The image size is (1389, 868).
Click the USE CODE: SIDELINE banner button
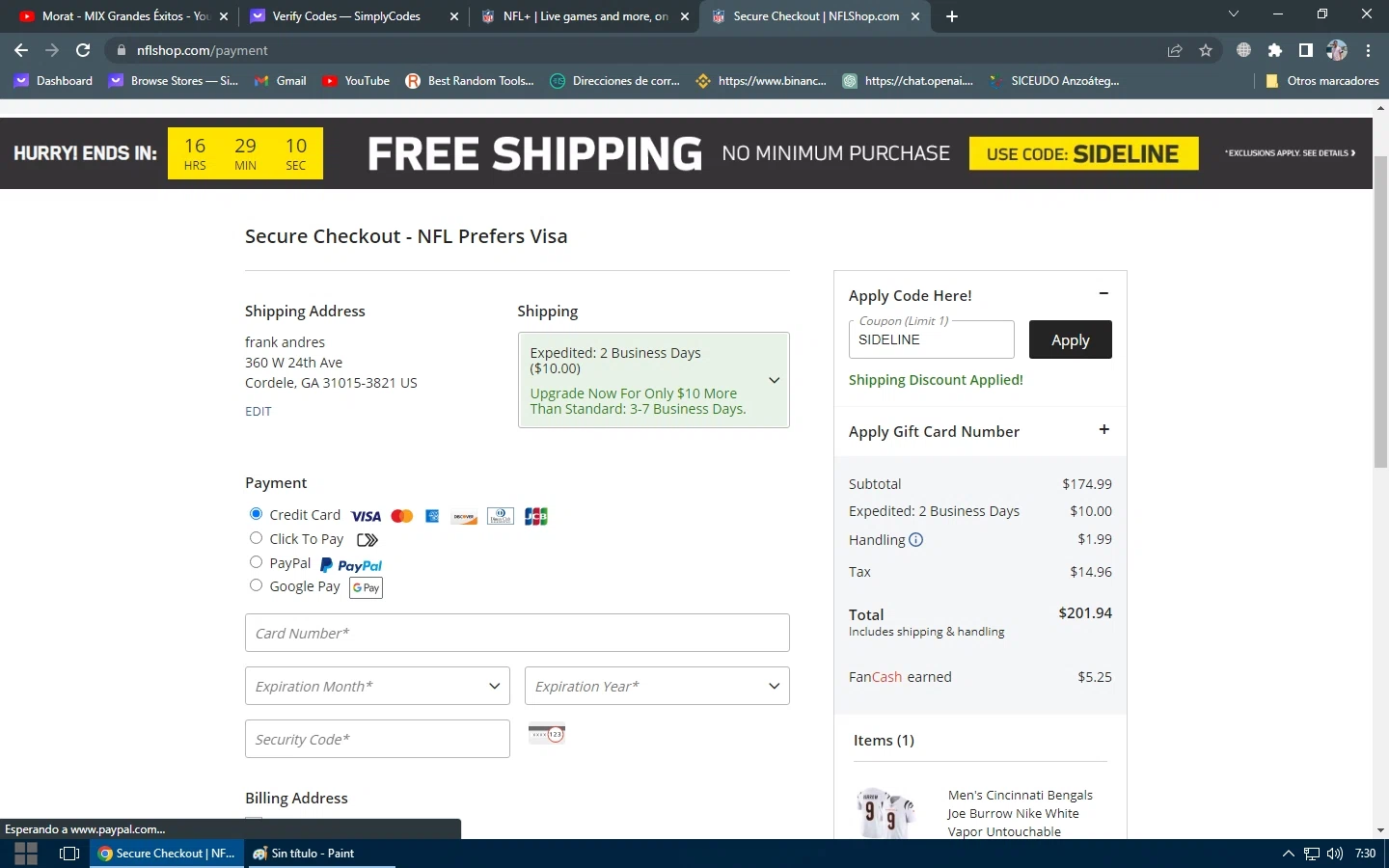pyautogui.click(x=1083, y=153)
